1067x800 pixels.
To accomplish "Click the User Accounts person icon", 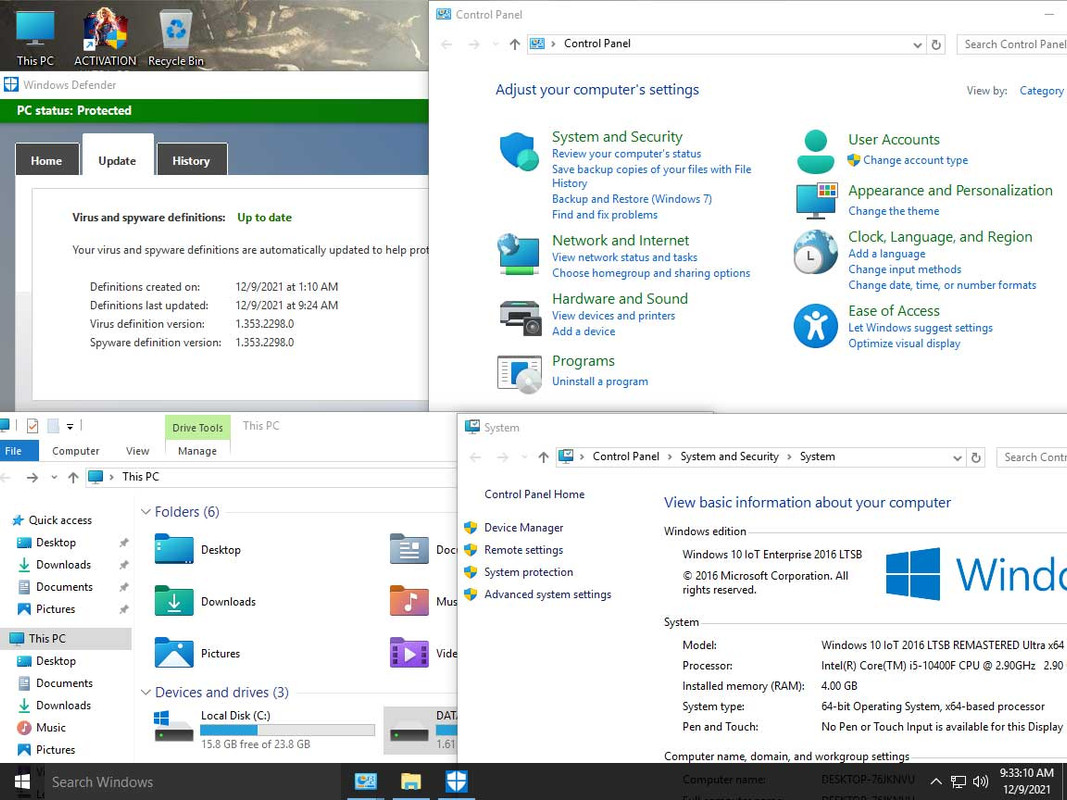I will point(815,152).
